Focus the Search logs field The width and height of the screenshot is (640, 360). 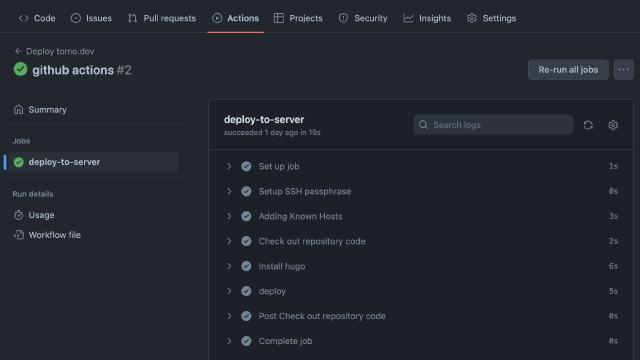click(493, 124)
